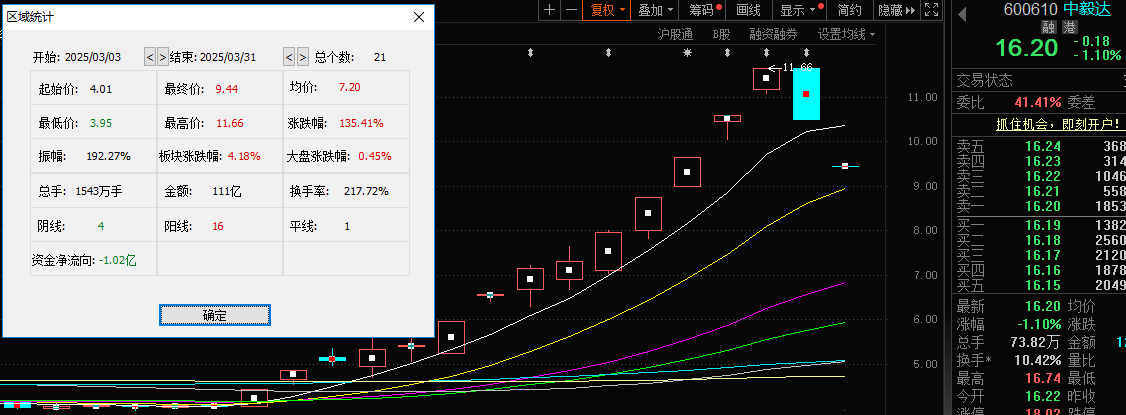Open 设置均线 moving average dropdown
Viewport: 1126px width, 415px height.
(845, 34)
